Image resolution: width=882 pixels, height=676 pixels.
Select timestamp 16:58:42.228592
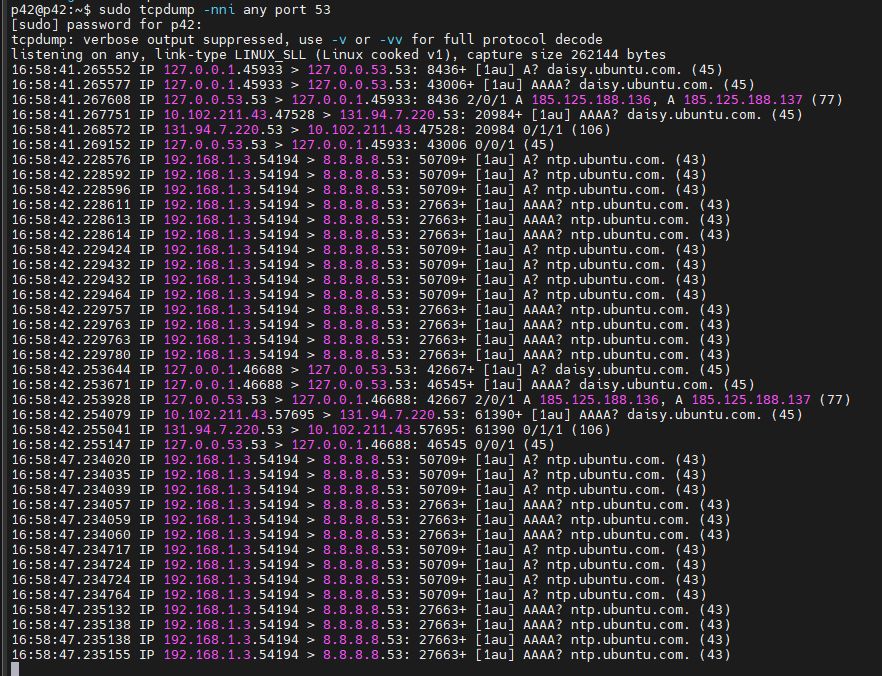71,175
